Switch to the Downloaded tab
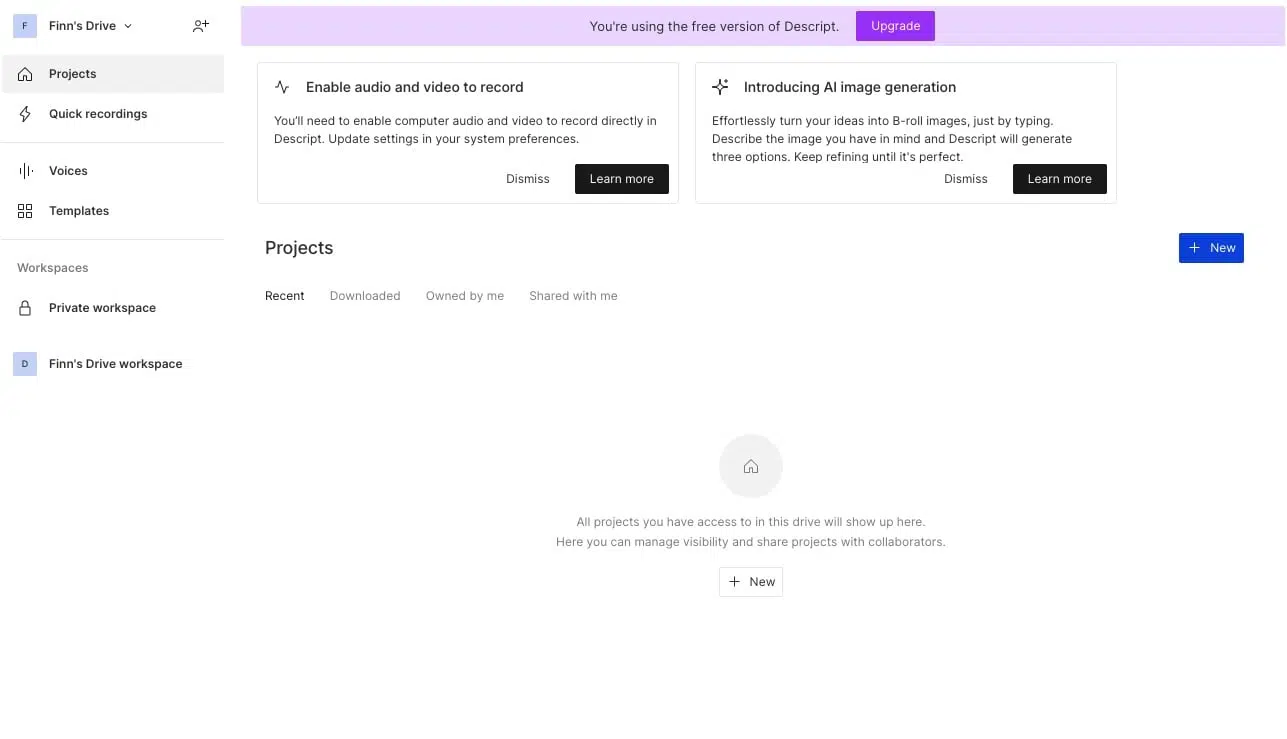The height and width of the screenshot is (739, 1287). (x=364, y=295)
